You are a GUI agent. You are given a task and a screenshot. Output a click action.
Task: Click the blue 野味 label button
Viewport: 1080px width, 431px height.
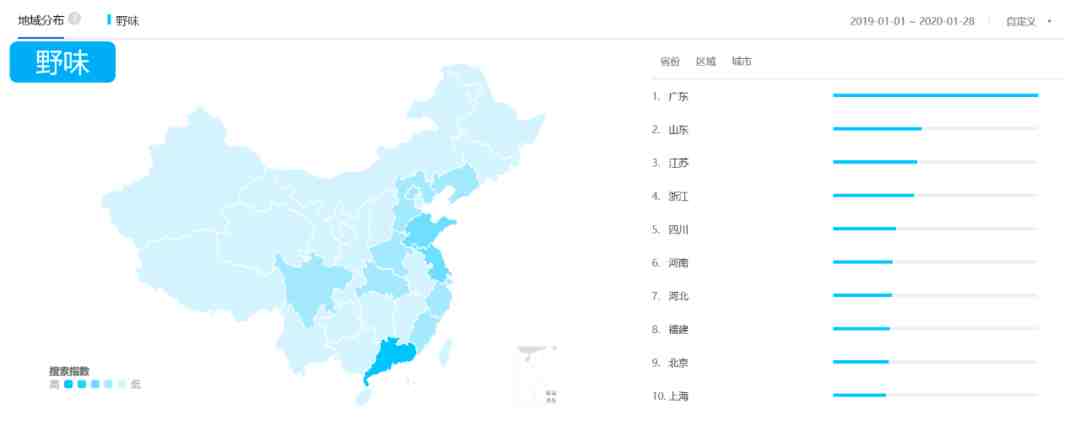pos(63,62)
